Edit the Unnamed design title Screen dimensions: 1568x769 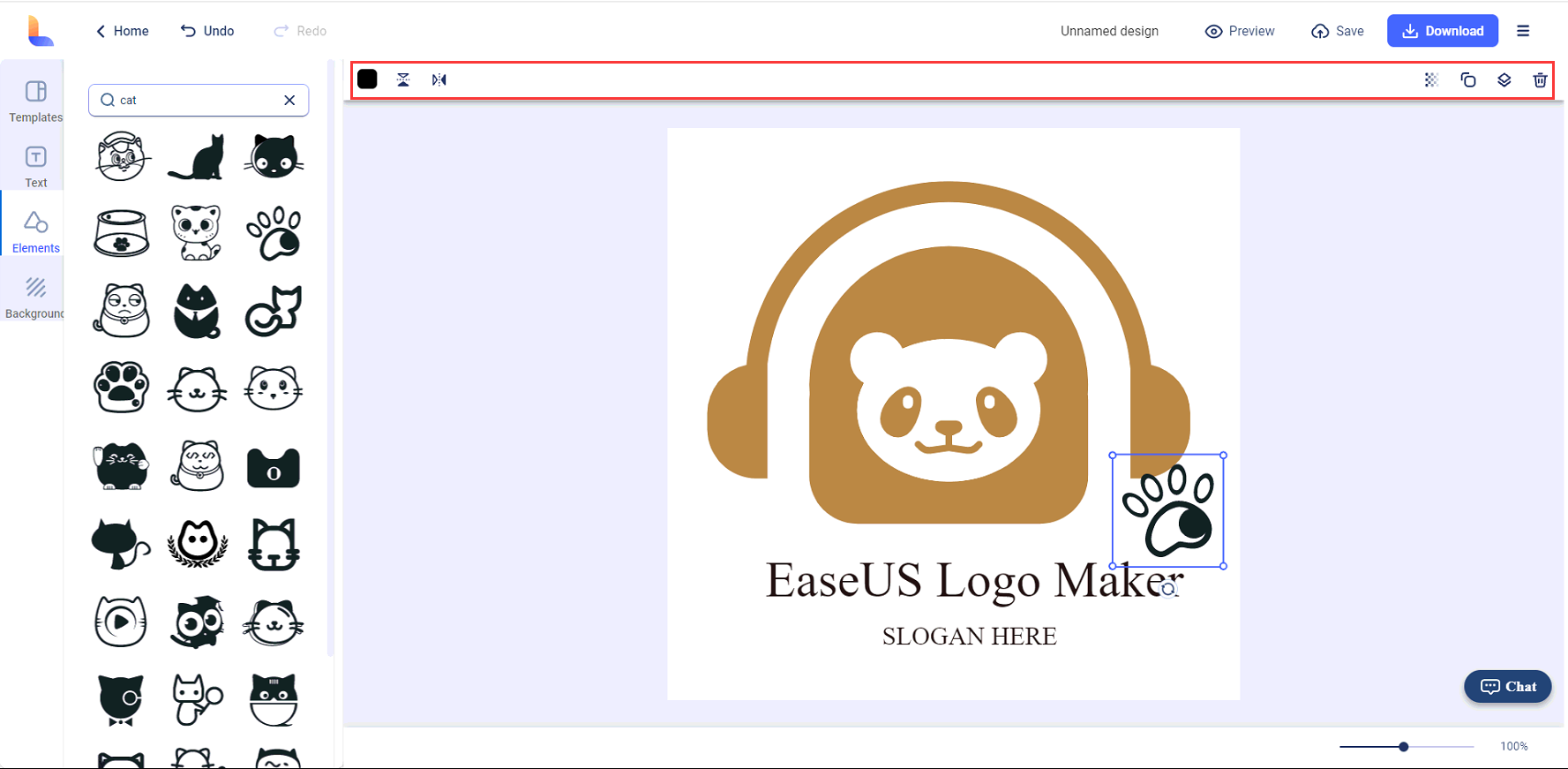[x=1109, y=31]
